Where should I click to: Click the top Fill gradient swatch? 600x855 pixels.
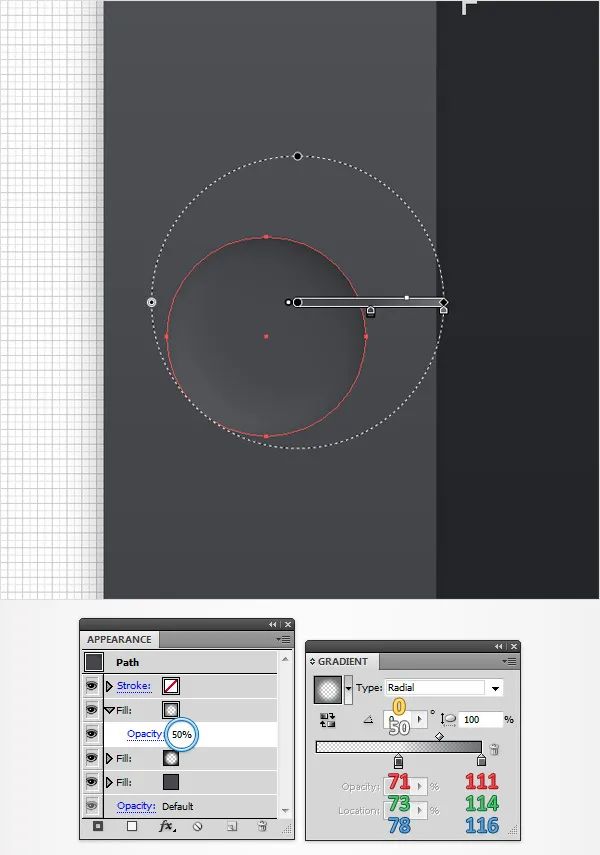click(x=171, y=710)
